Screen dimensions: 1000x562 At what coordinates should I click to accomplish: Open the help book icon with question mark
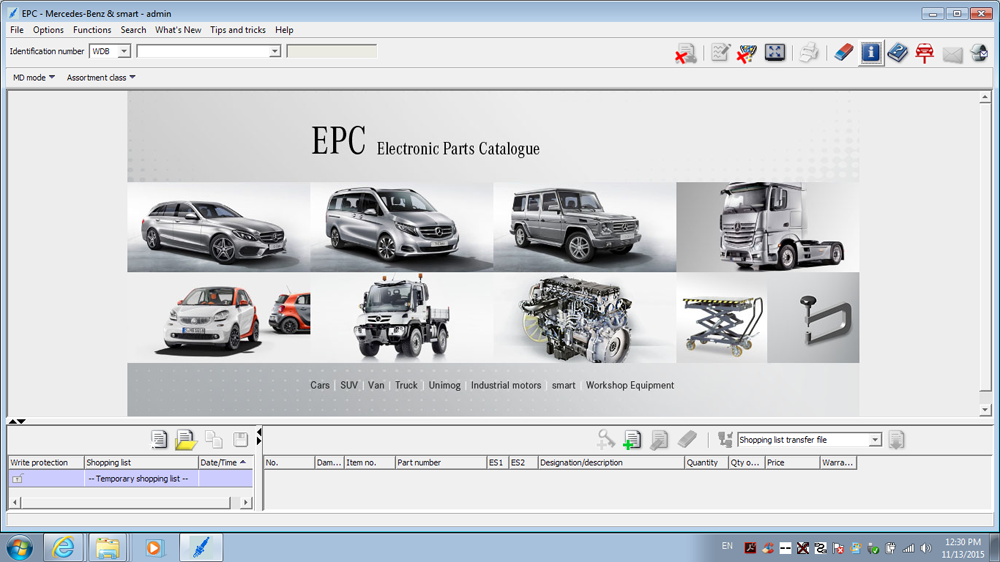[897, 52]
